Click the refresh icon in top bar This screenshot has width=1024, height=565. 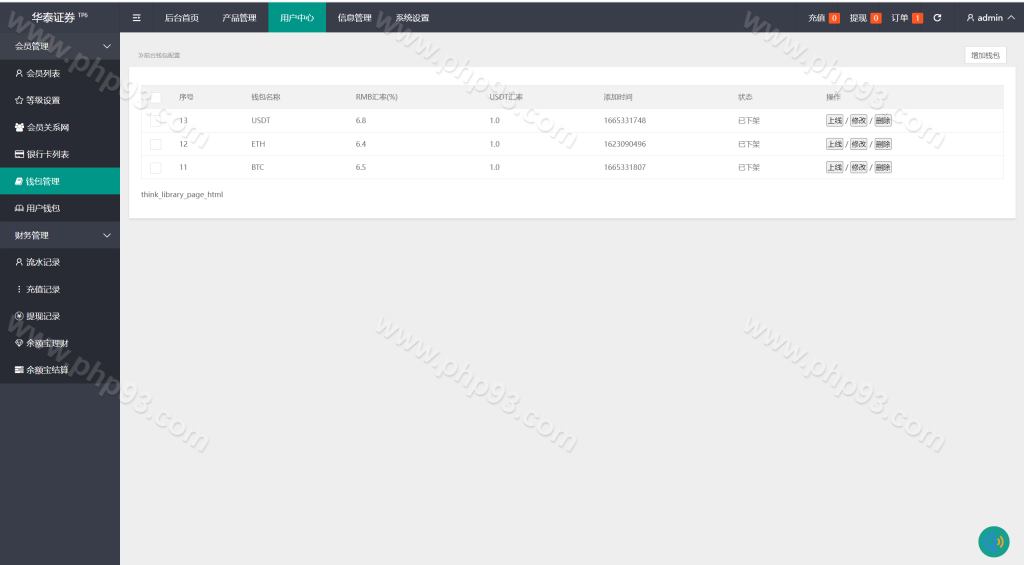click(x=937, y=18)
